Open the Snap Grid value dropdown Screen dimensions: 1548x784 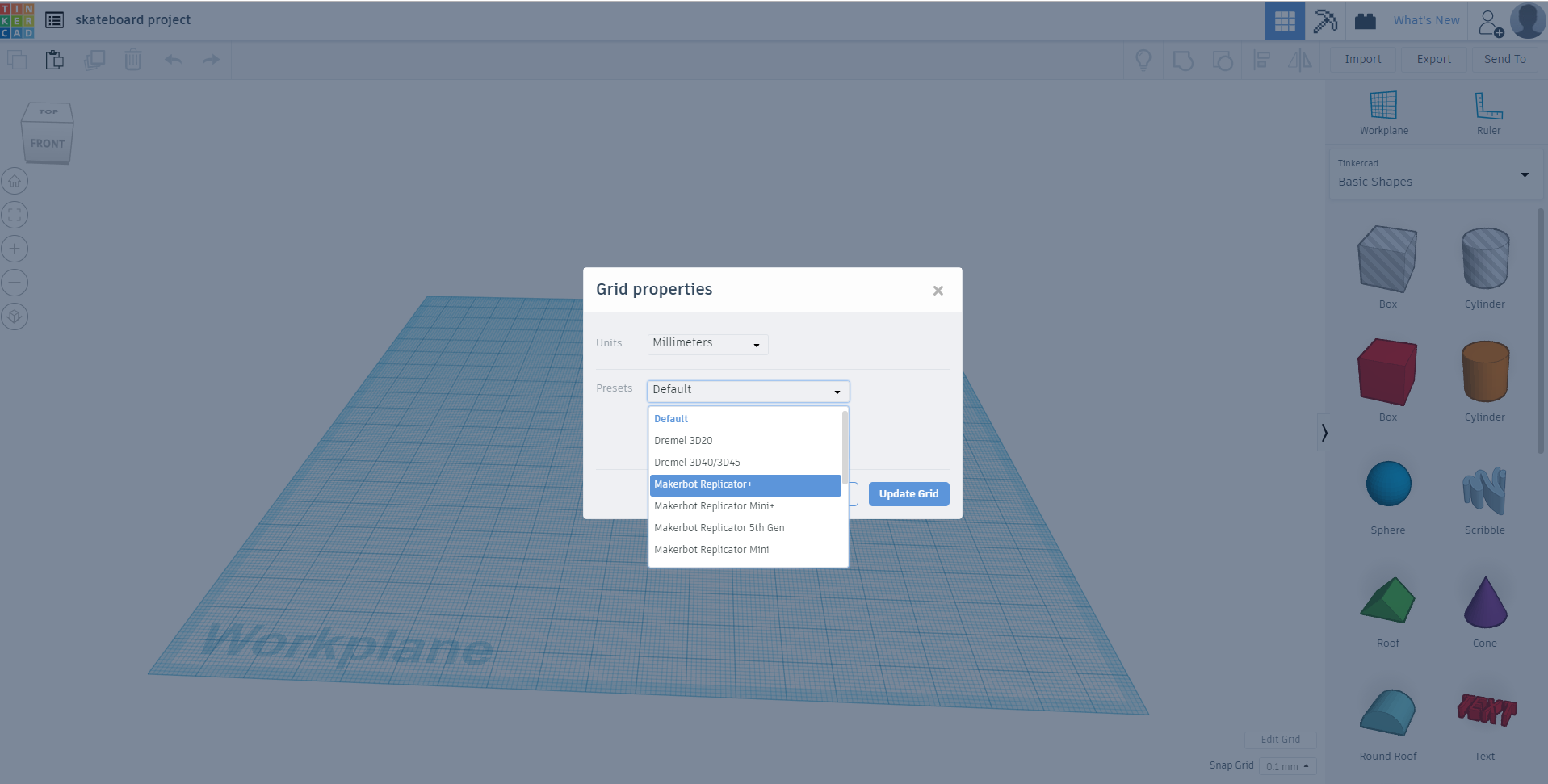[1287, 766]
